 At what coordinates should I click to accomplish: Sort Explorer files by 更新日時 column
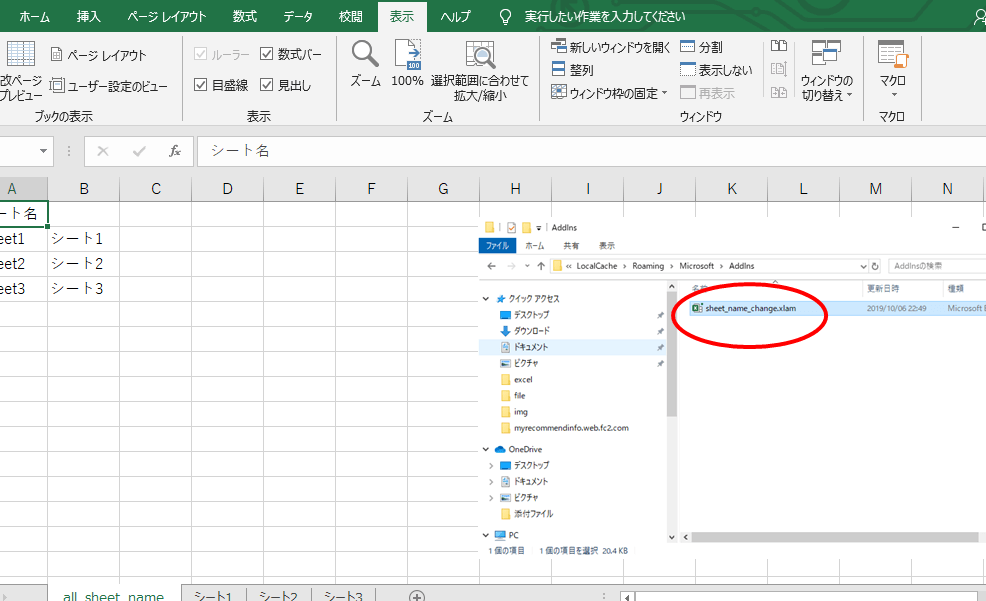coord(883,288)
